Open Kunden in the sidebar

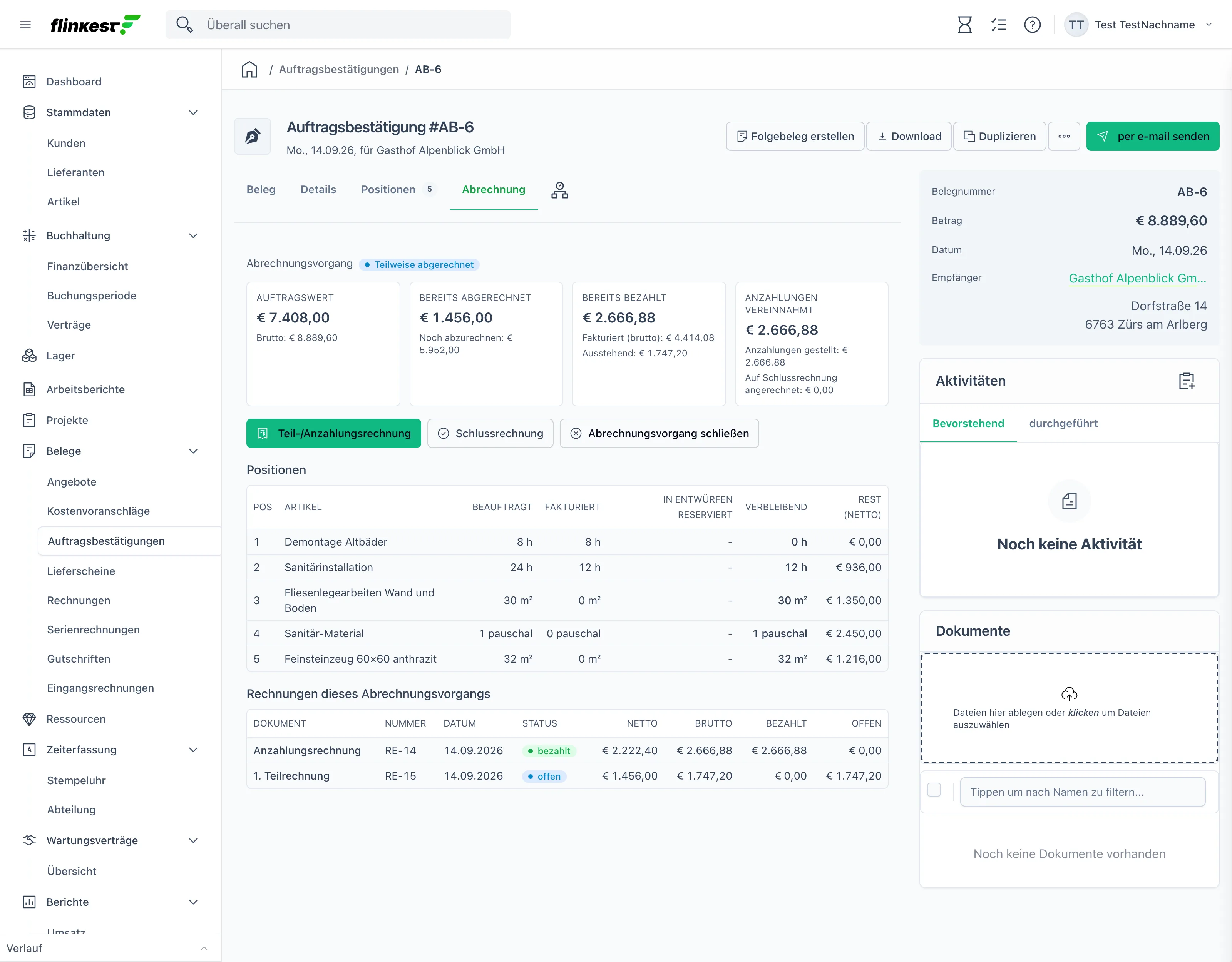pyautogui.click(x=67, y=143)
